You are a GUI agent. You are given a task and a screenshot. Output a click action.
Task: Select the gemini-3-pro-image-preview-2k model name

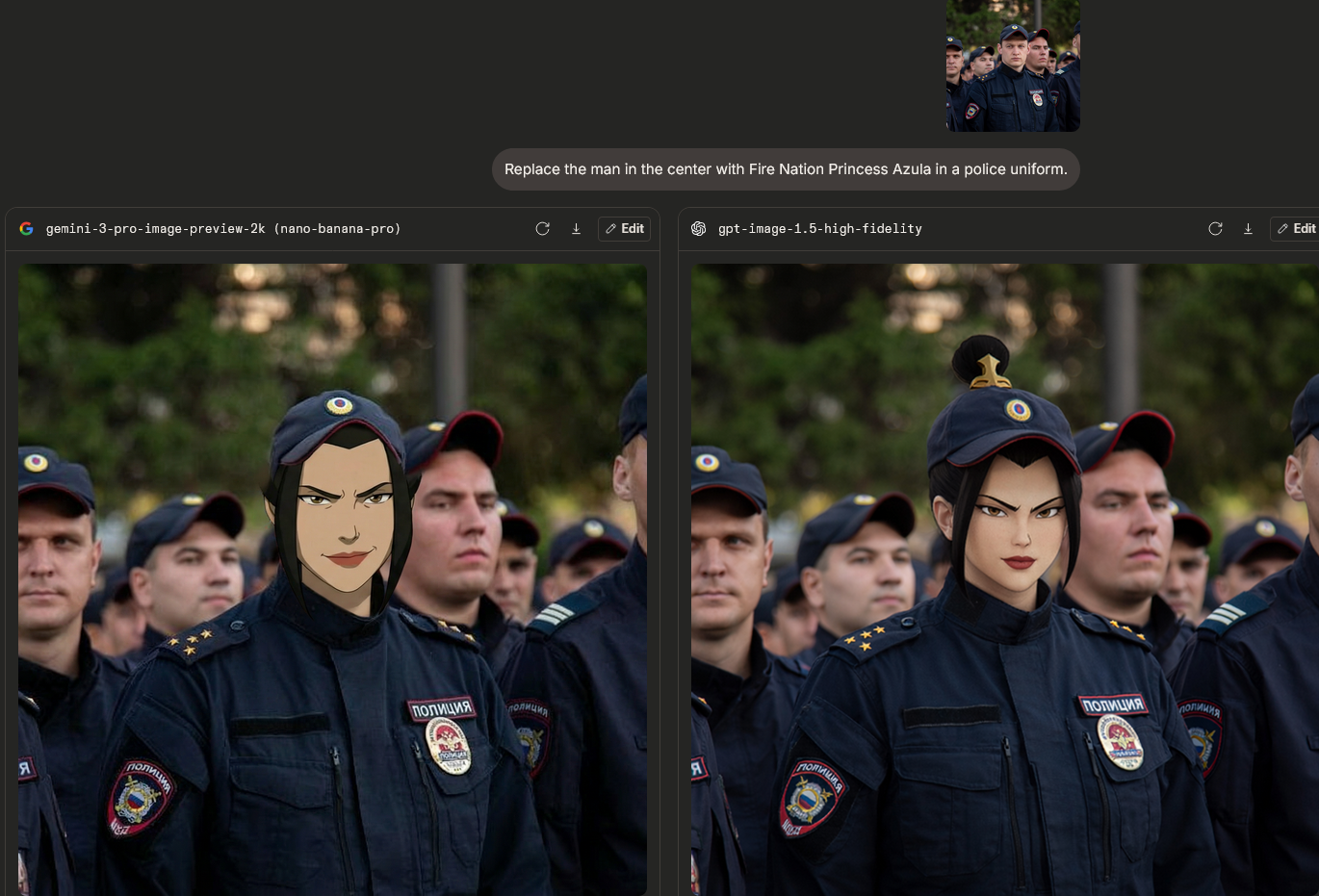(223, 229)
